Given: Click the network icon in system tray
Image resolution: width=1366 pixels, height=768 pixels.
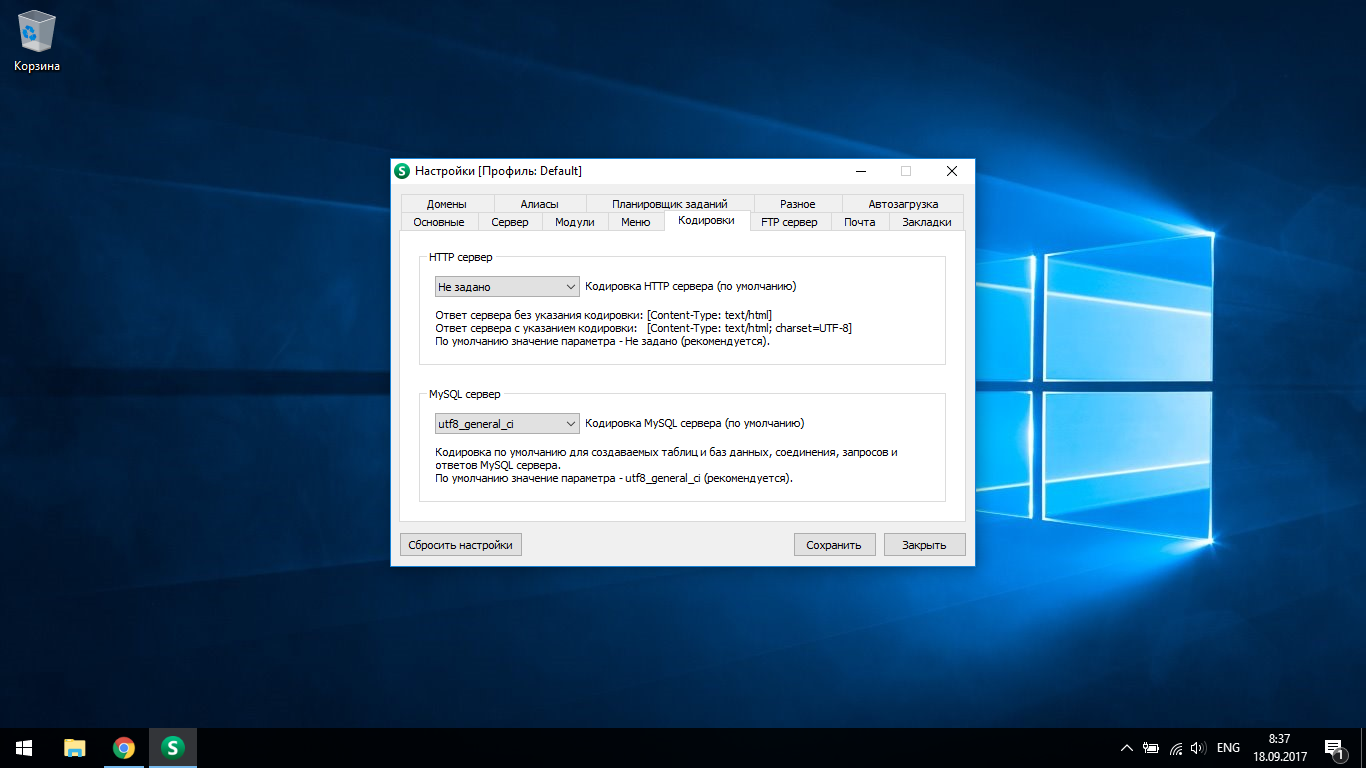Looking at the screenshot, I should [x=1175, y=748].
